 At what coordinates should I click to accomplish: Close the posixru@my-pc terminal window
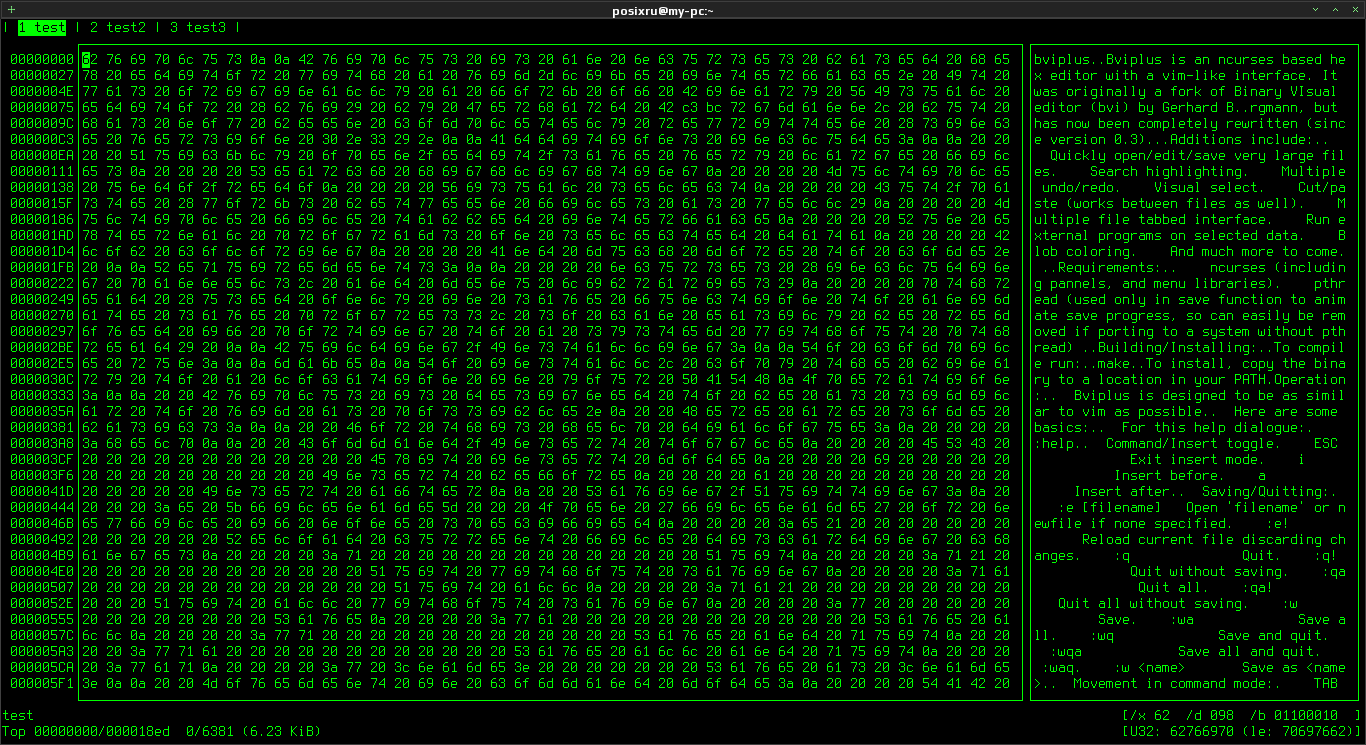point(1355,9)
